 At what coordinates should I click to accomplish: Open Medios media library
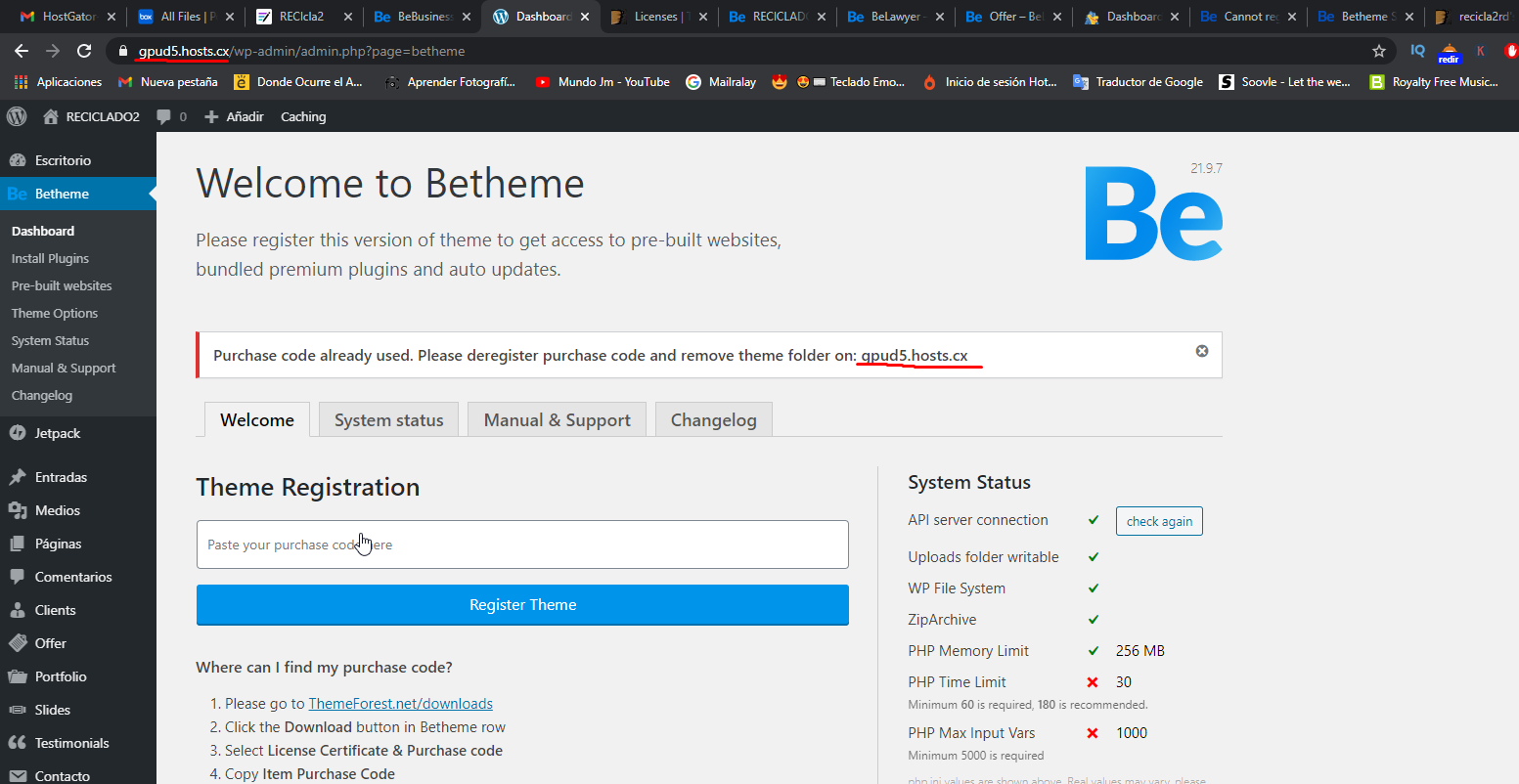coord(78,510)
